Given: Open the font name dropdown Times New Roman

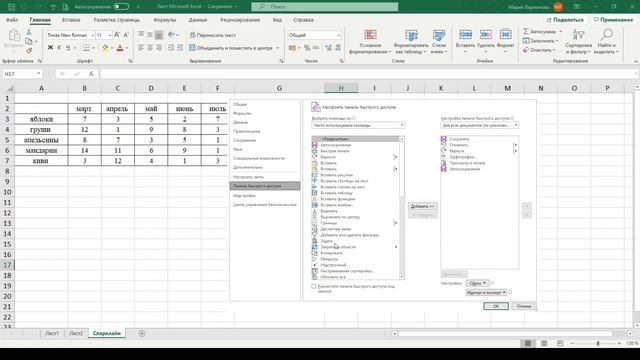Looking at the screenshot, I should [93, 36].
